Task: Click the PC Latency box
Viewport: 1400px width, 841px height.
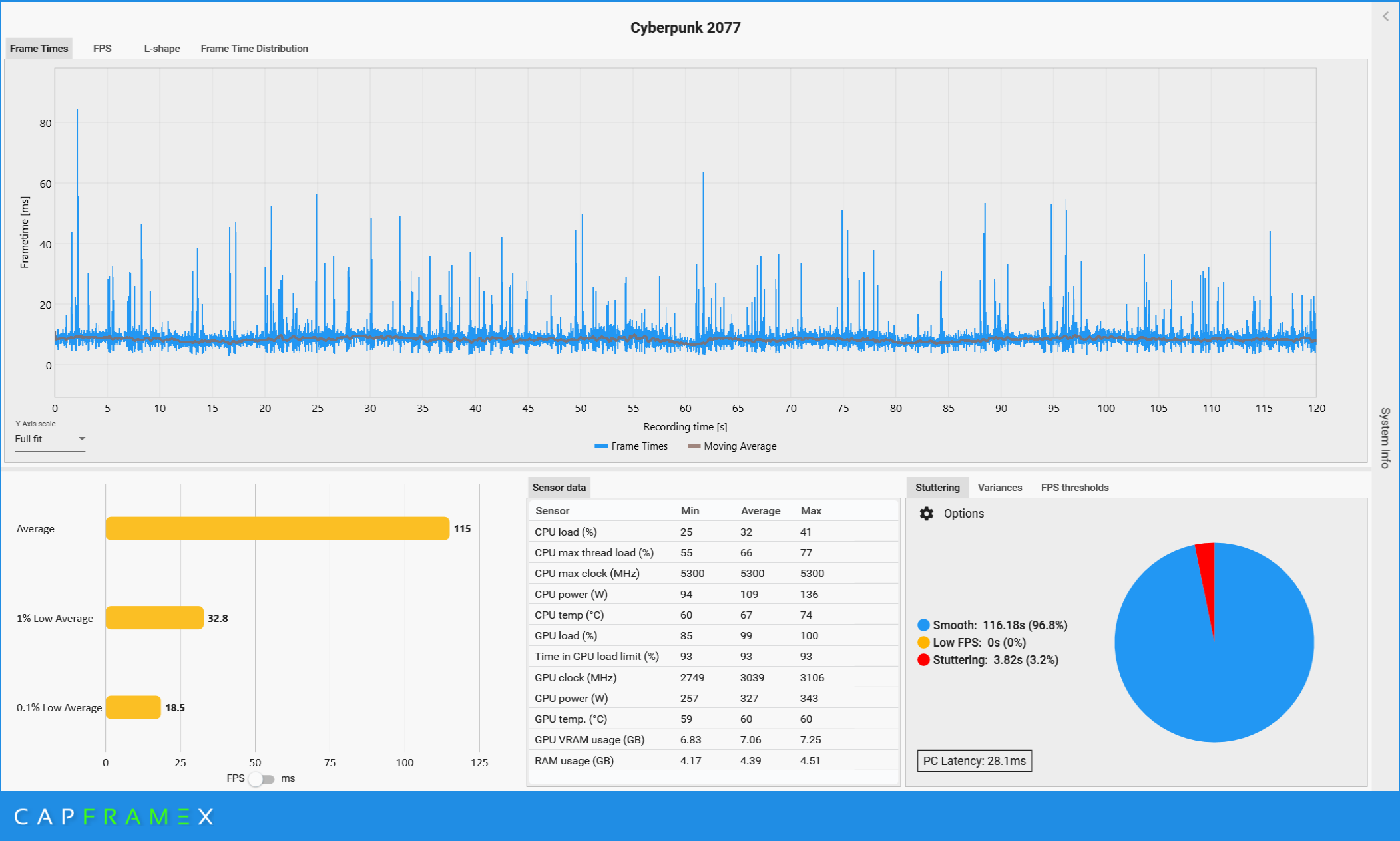Action: pyautogui.click(x=974, y=761)
